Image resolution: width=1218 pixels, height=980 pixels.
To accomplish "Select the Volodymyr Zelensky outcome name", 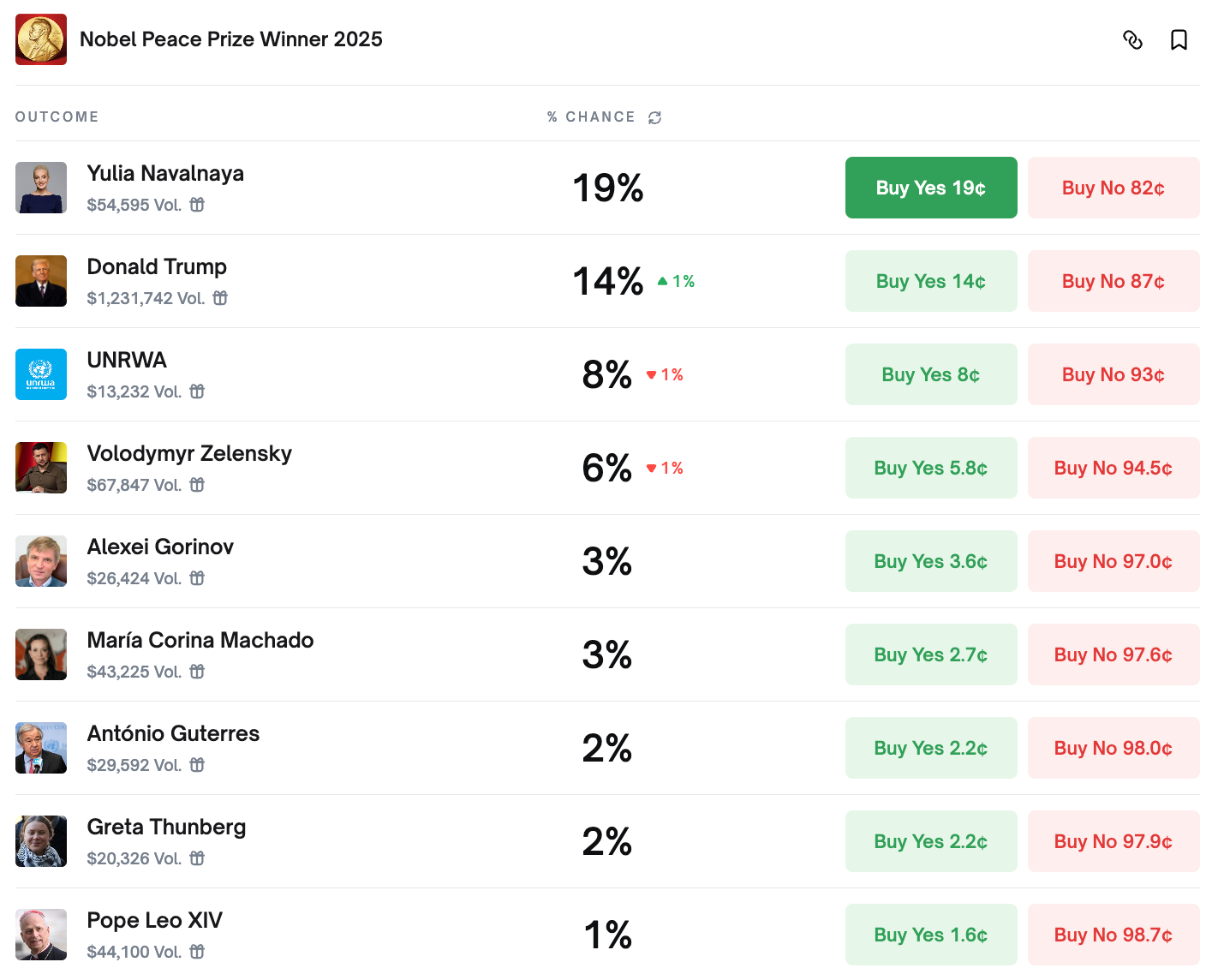I will [189, 454].
